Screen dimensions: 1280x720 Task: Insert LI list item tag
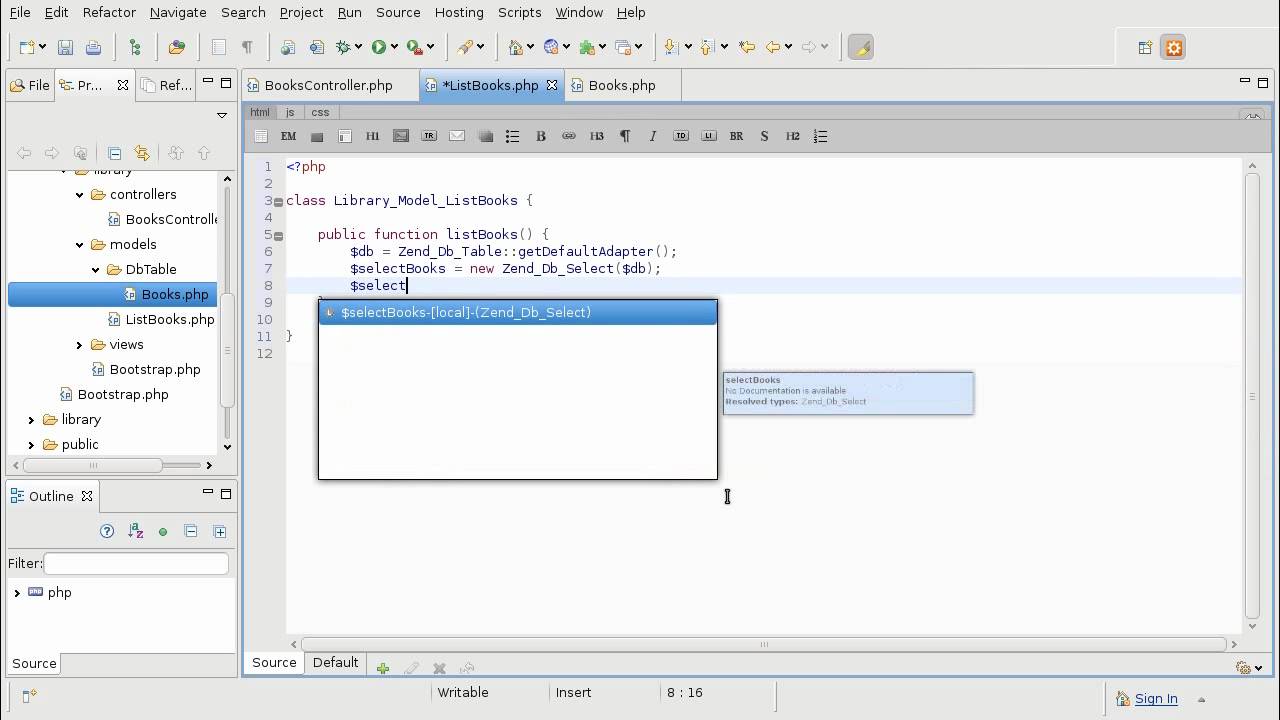click(709, 136)
